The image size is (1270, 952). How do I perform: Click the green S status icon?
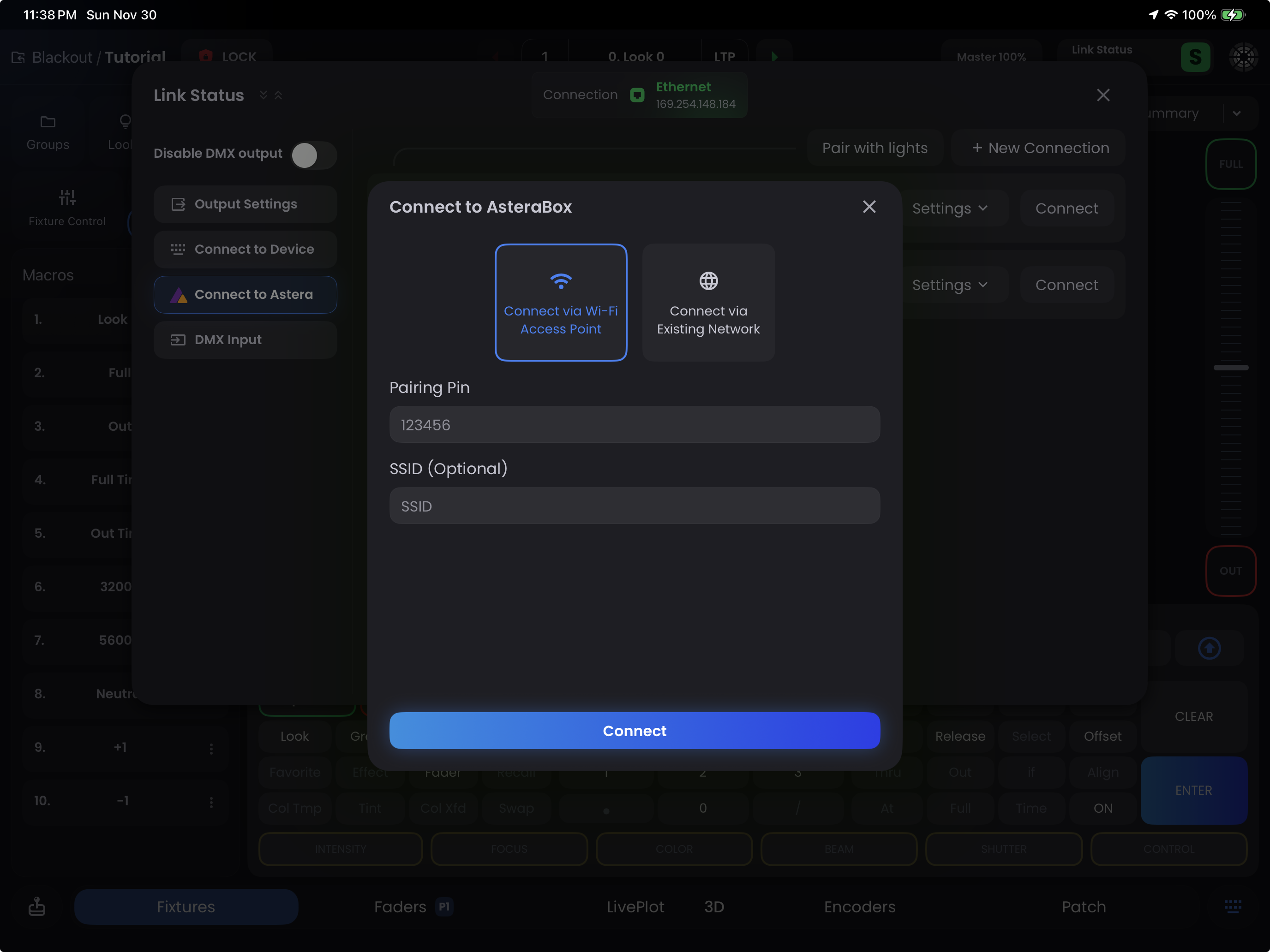(1195, 57)
